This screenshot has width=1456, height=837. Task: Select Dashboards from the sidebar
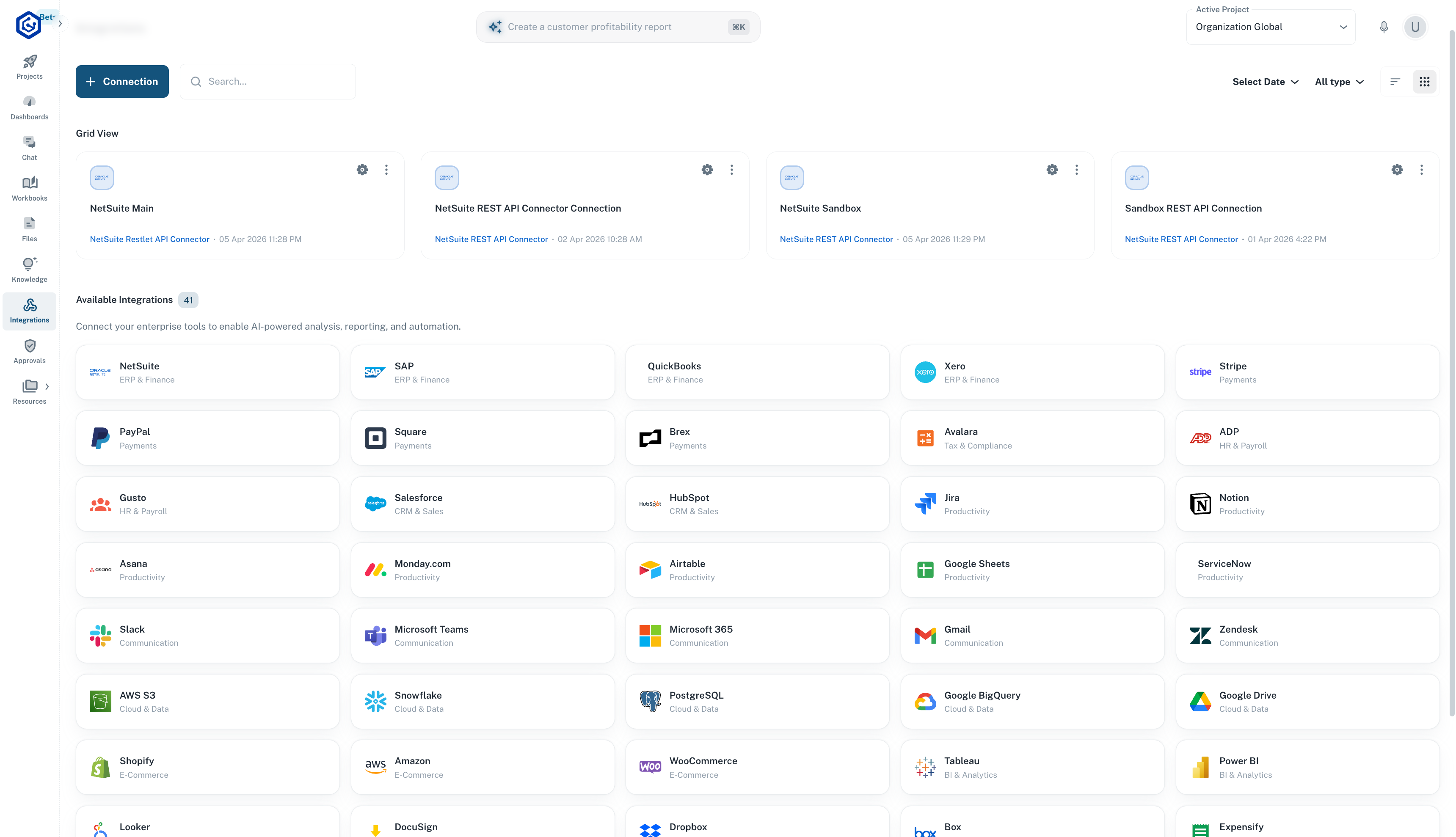(29, 107)
